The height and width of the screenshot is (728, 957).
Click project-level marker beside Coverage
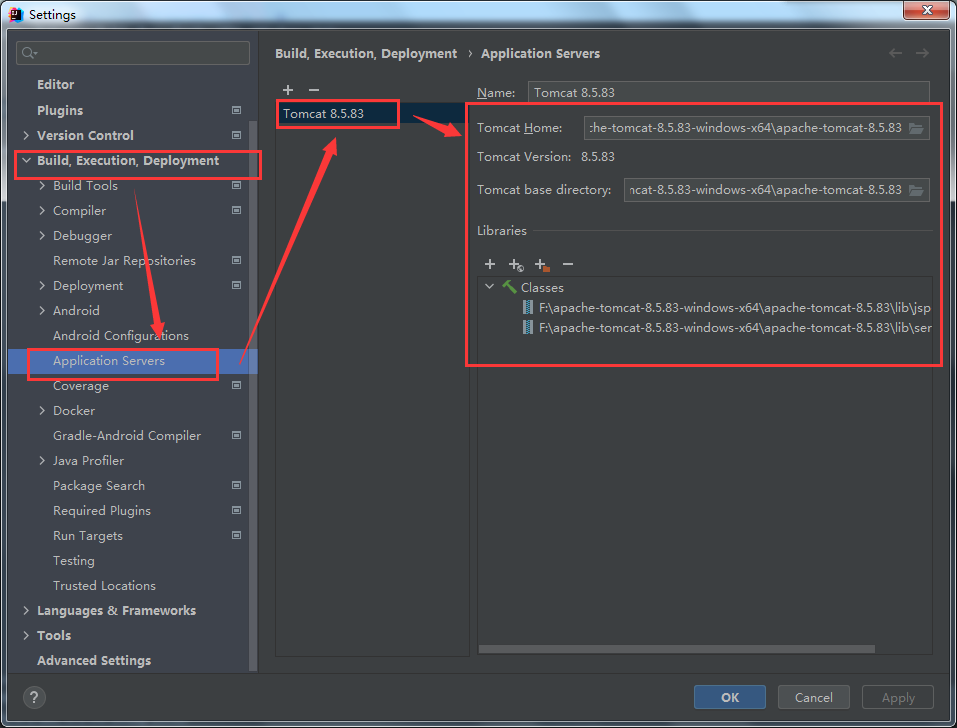coord(236,385)
